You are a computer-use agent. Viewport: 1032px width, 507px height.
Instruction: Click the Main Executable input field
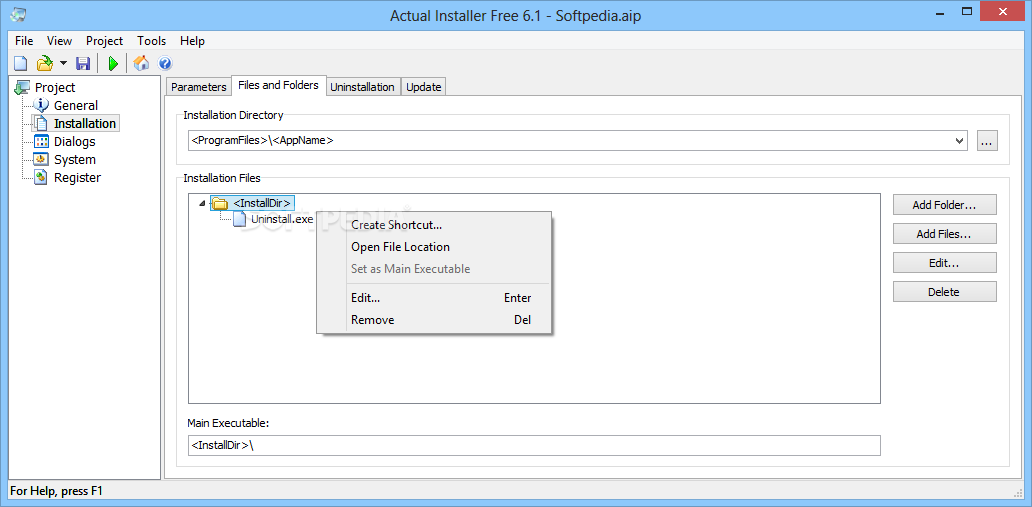pos(534,445)
